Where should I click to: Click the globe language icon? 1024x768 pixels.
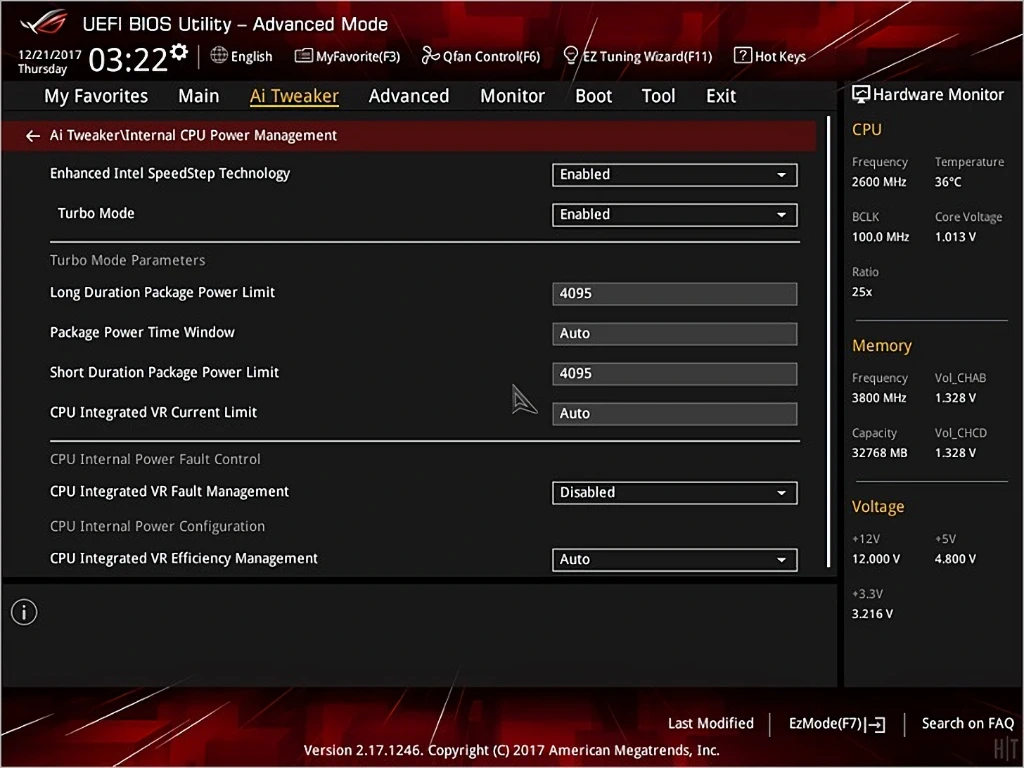(x=219, y=56)
